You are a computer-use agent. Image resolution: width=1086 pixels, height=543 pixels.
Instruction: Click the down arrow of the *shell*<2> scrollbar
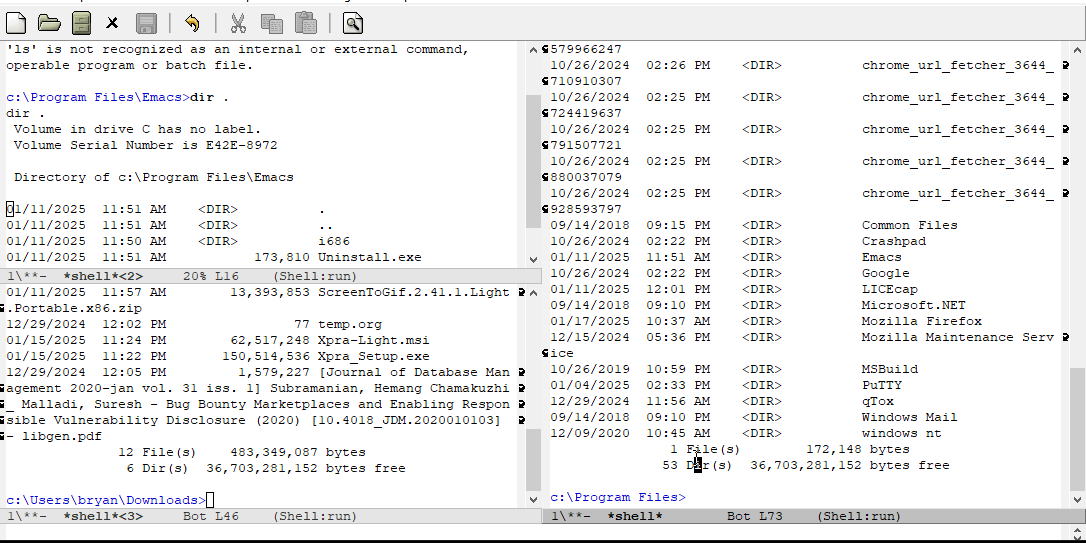(533, 259)
